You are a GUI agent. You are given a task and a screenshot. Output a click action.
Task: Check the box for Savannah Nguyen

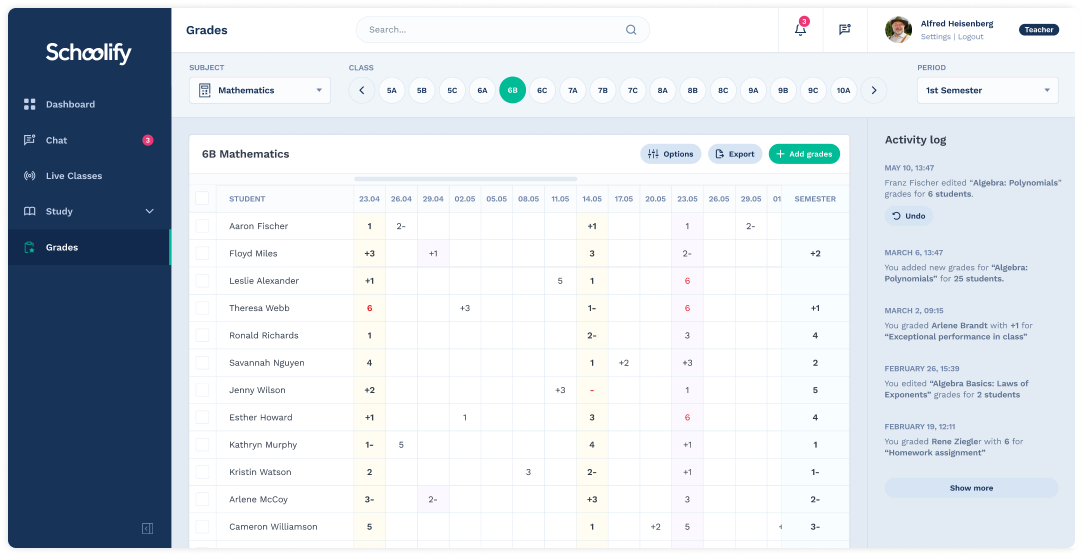click(x=202, y=363)
